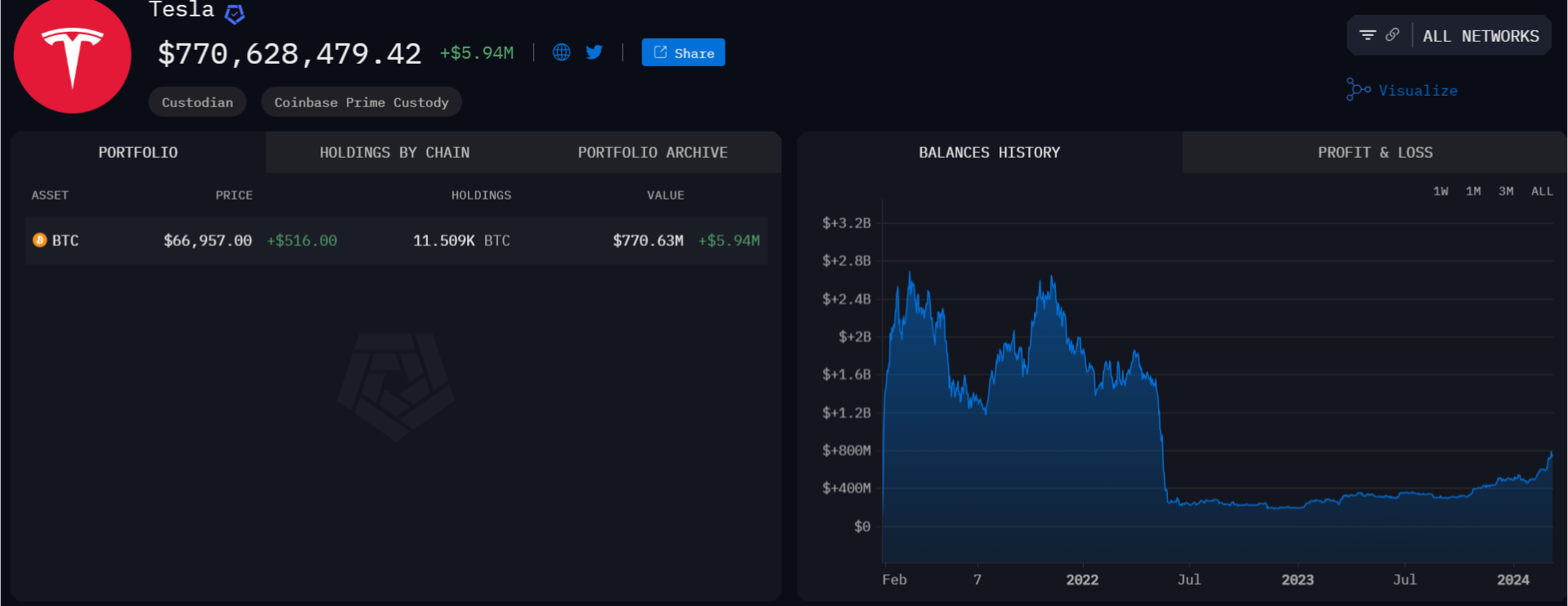Switch to Holdings By Chain tab
The image size is (1568, 606).
click(x=394, y=153)
